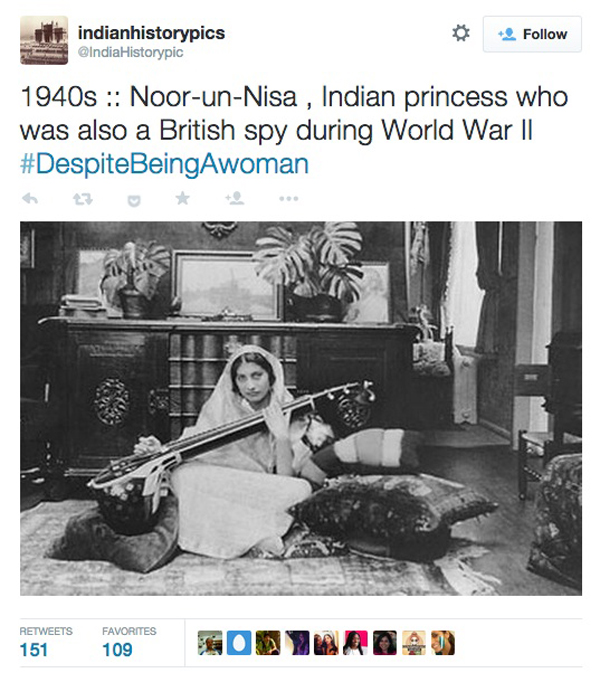600x673 pixels.
Task: Retweet this Noor-un-Nisa post
Action: 82,199
